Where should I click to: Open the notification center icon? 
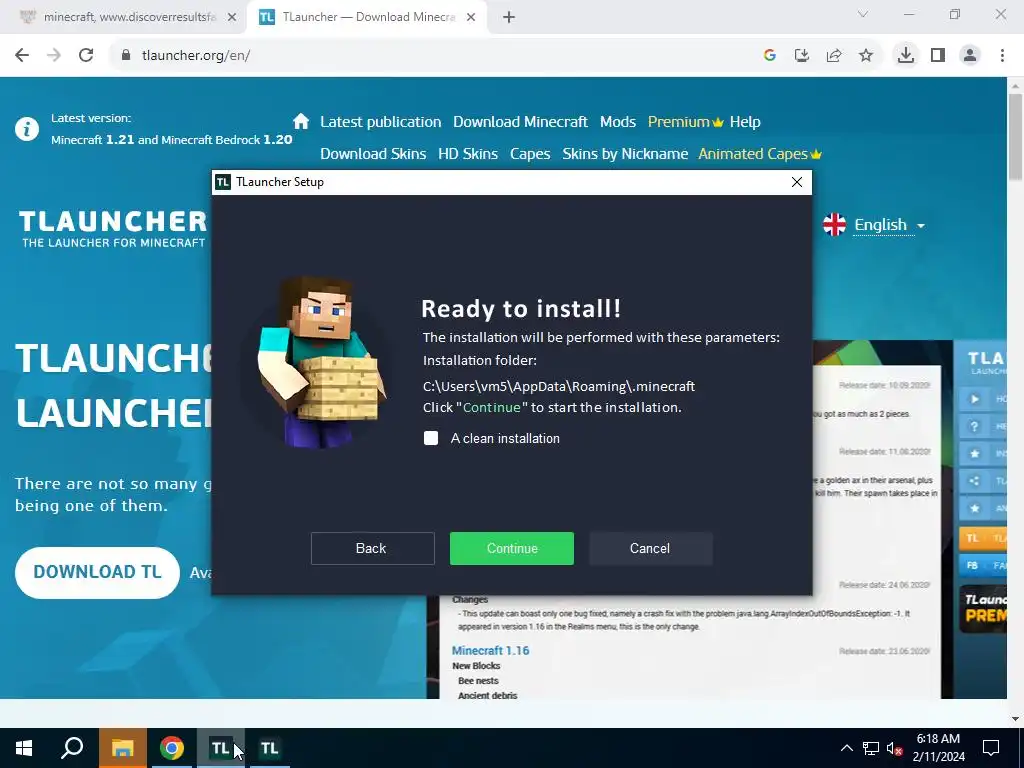[x=991, y=748]
